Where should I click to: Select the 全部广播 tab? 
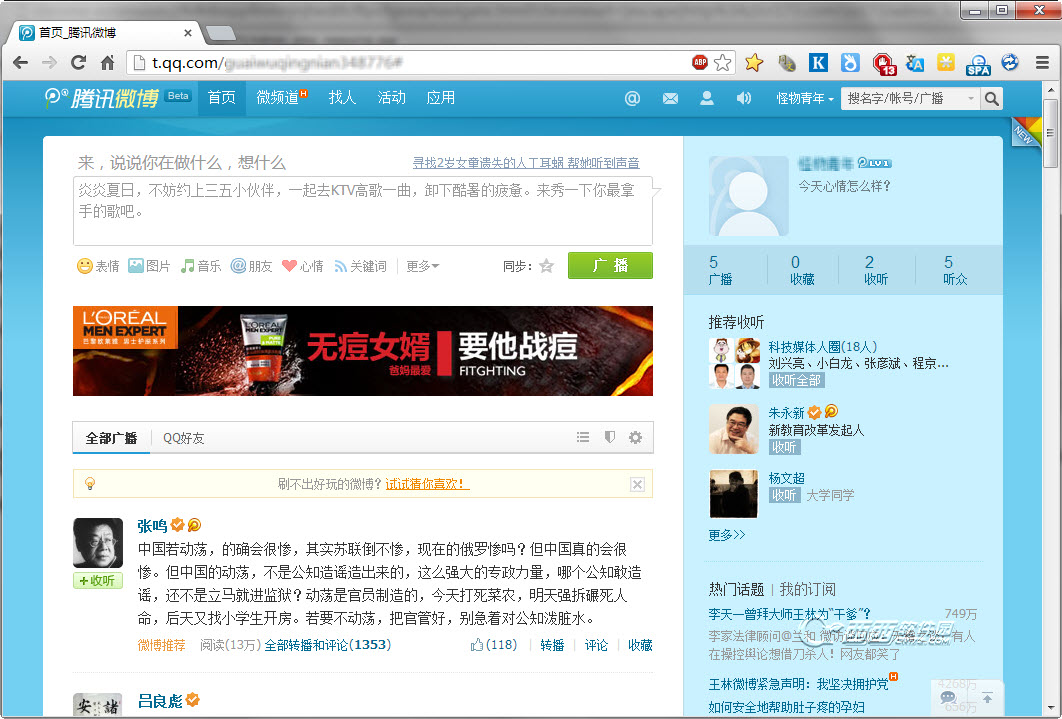(111, 438)
